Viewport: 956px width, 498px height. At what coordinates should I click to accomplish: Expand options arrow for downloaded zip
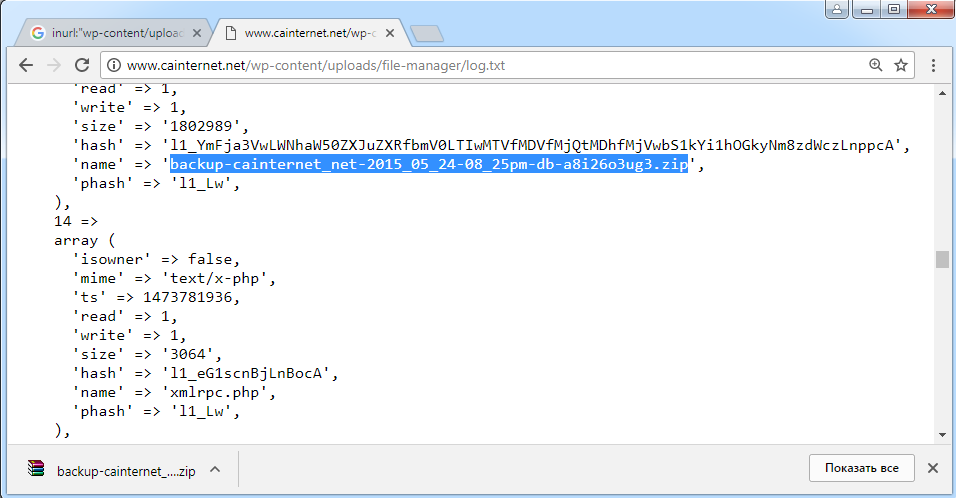tap(215, 469)
